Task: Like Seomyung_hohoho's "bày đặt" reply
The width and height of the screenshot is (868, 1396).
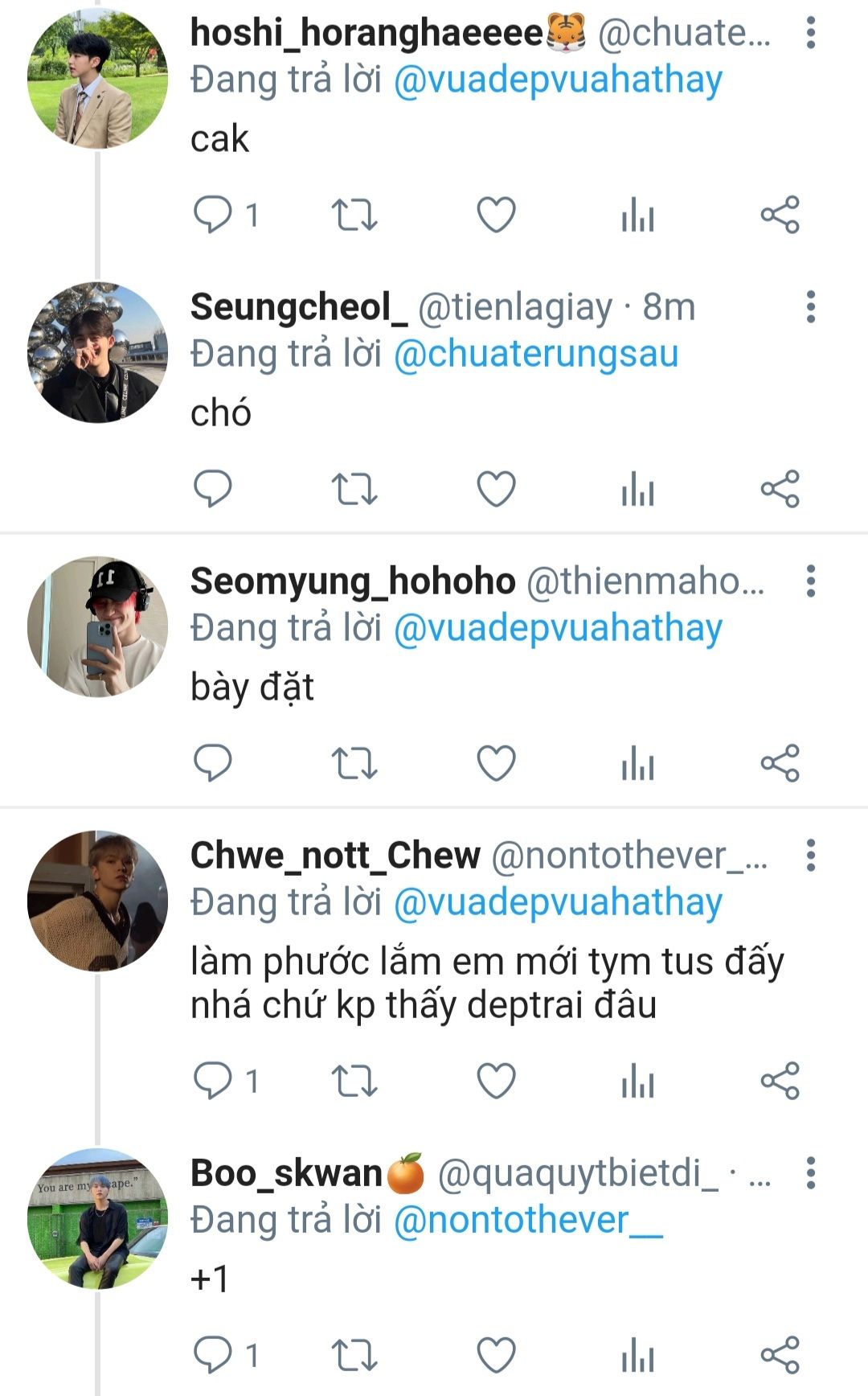Action: click(x=496, y=763)
